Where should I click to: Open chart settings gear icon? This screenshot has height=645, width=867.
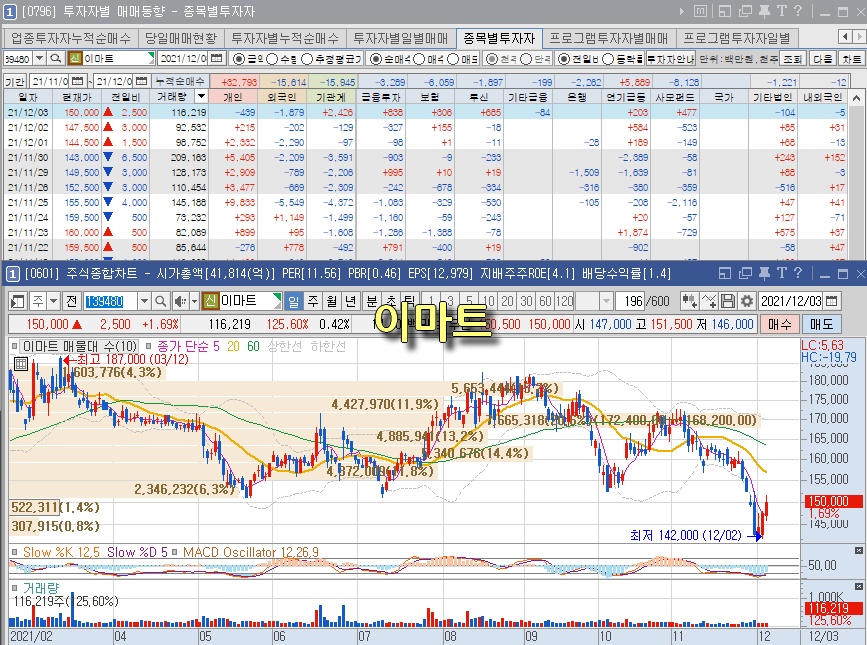746,301
